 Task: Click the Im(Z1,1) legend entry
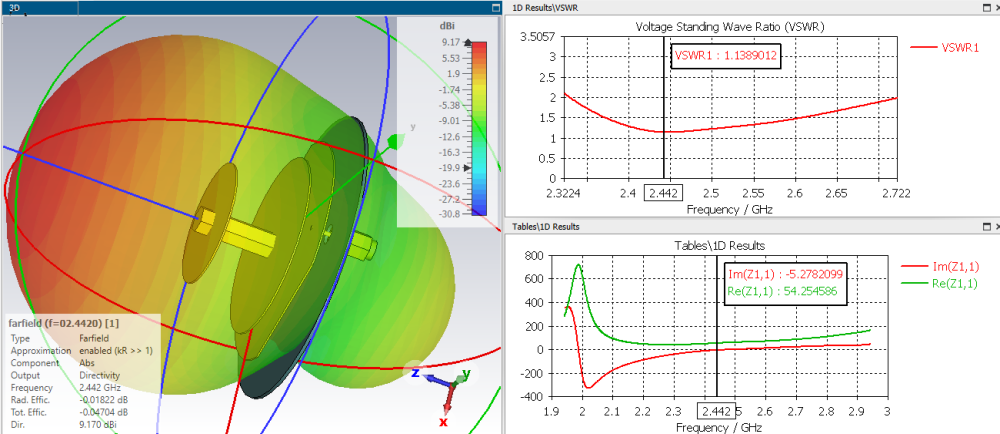pyautogui.click(x=939, y=267)
